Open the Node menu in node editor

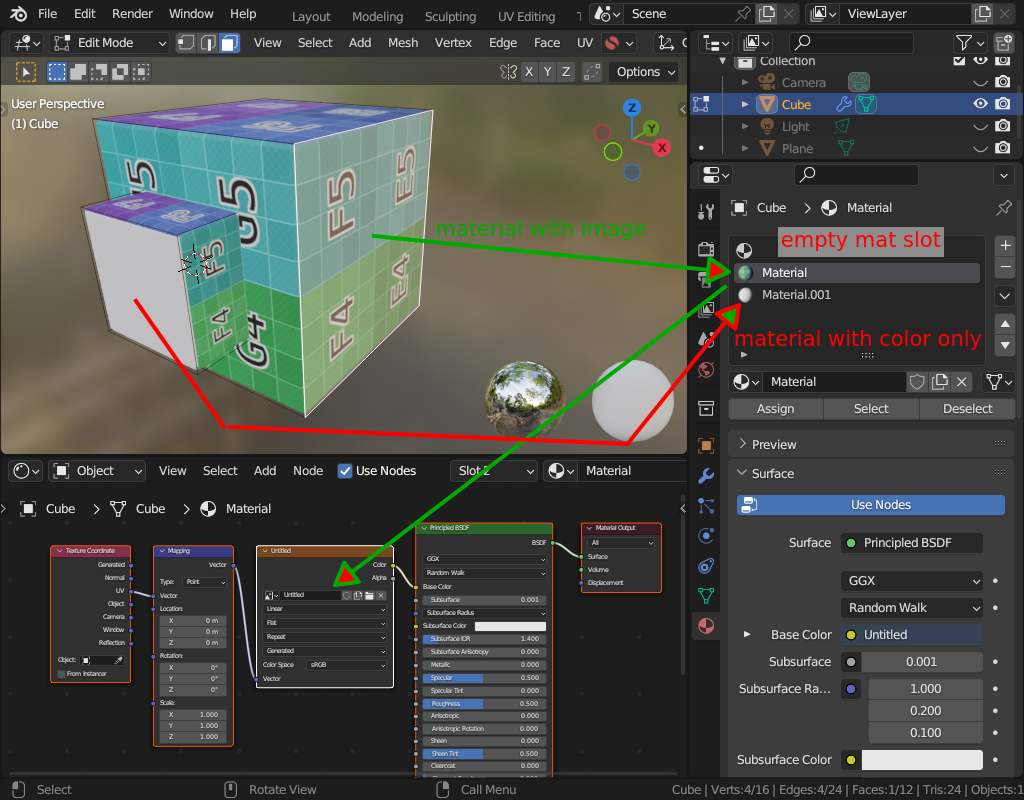coord(308,471)
